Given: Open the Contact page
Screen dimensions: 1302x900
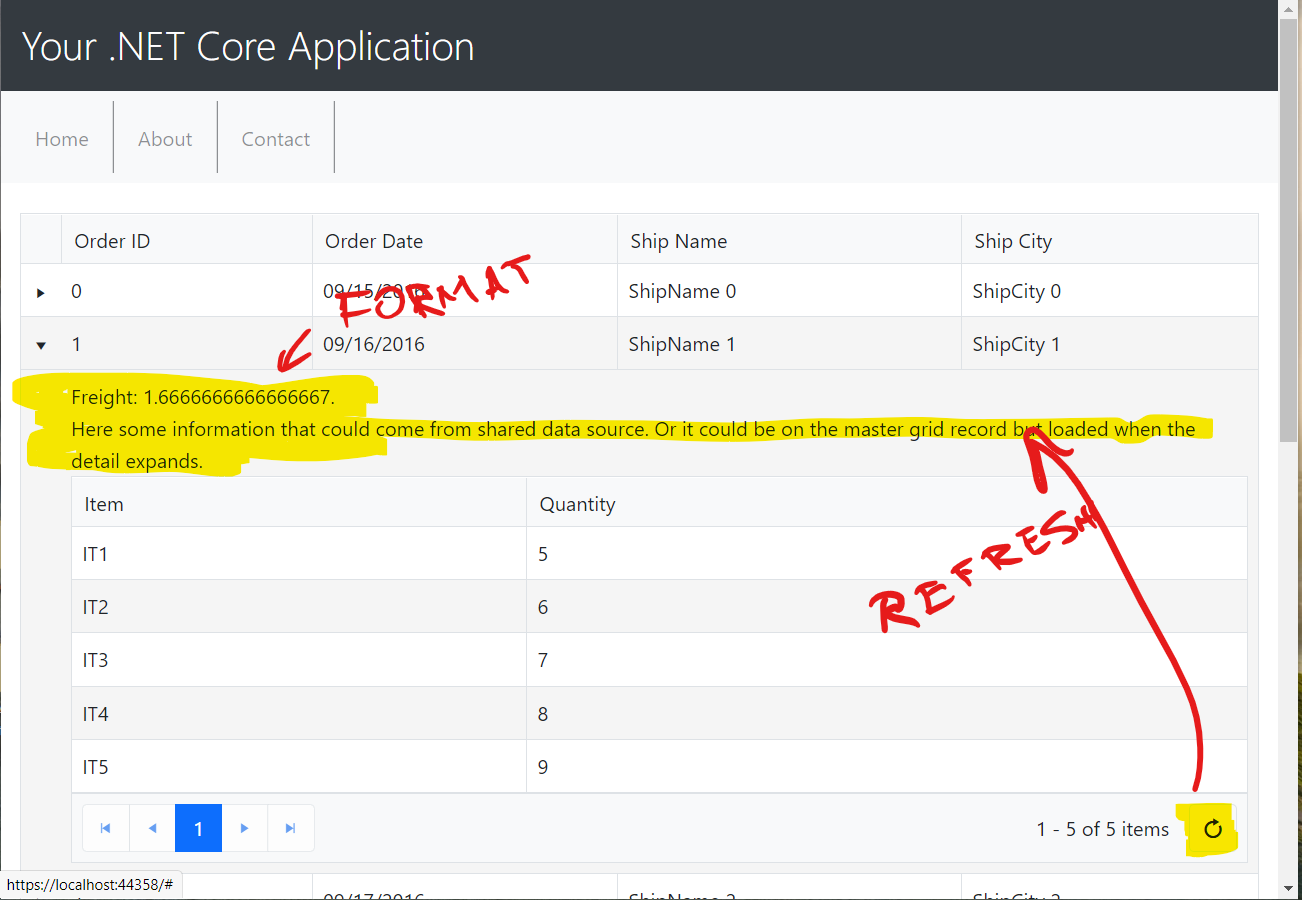Looking at the screenshot, I should (276, 139).
